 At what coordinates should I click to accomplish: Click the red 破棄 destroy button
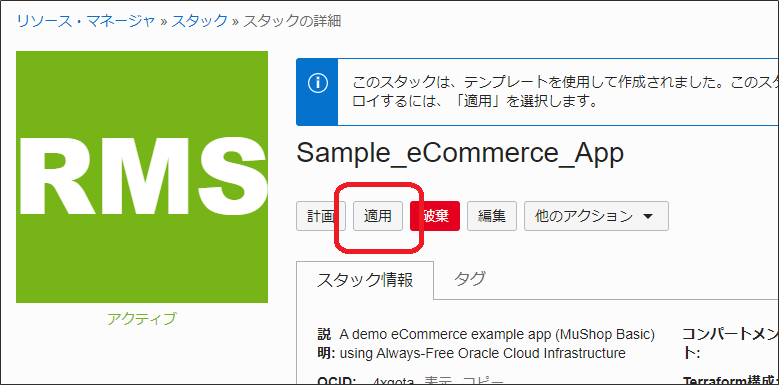click(x=435, y=216)
